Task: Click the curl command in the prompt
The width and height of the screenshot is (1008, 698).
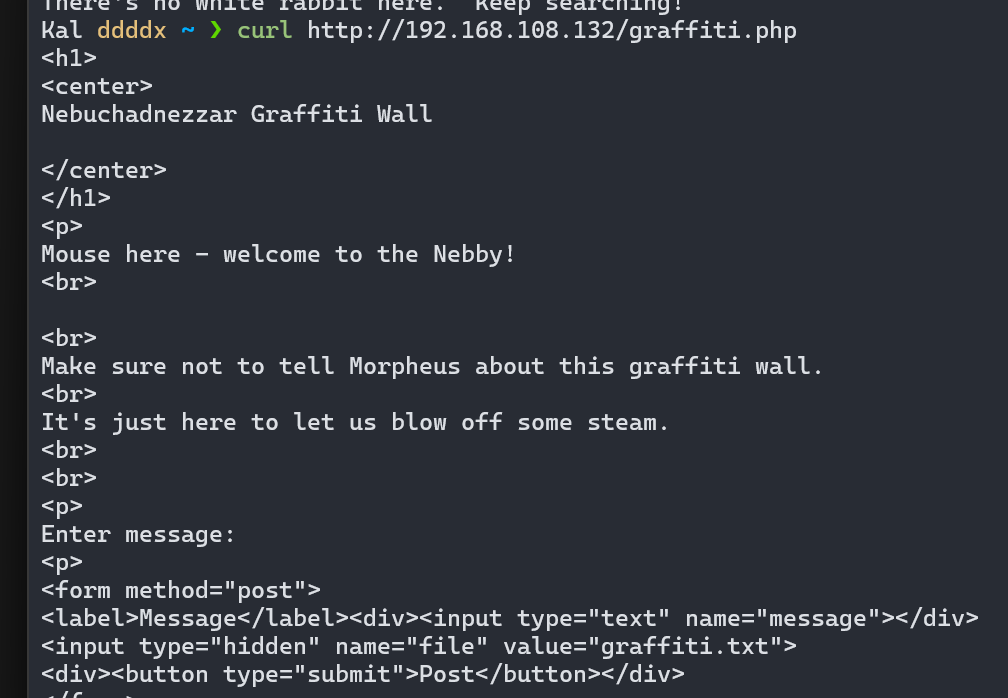Action: 264,30
